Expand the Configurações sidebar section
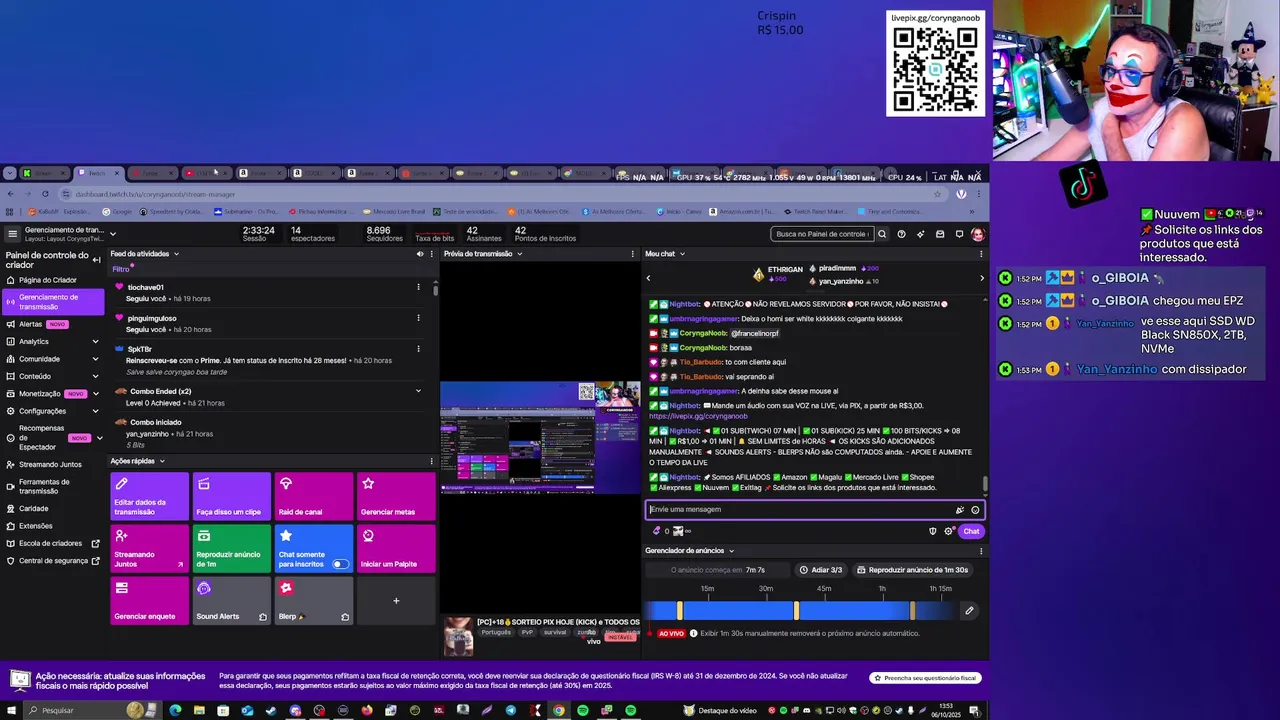This screenshot has height=720, width=1280. (x=96, y=411)
